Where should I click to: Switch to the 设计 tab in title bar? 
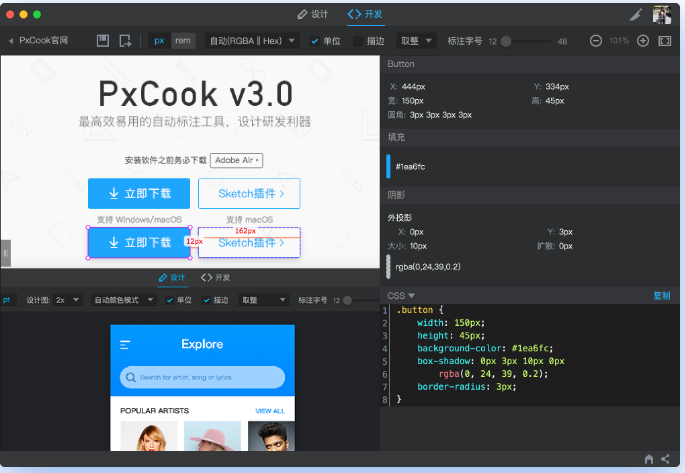(313, 14)
